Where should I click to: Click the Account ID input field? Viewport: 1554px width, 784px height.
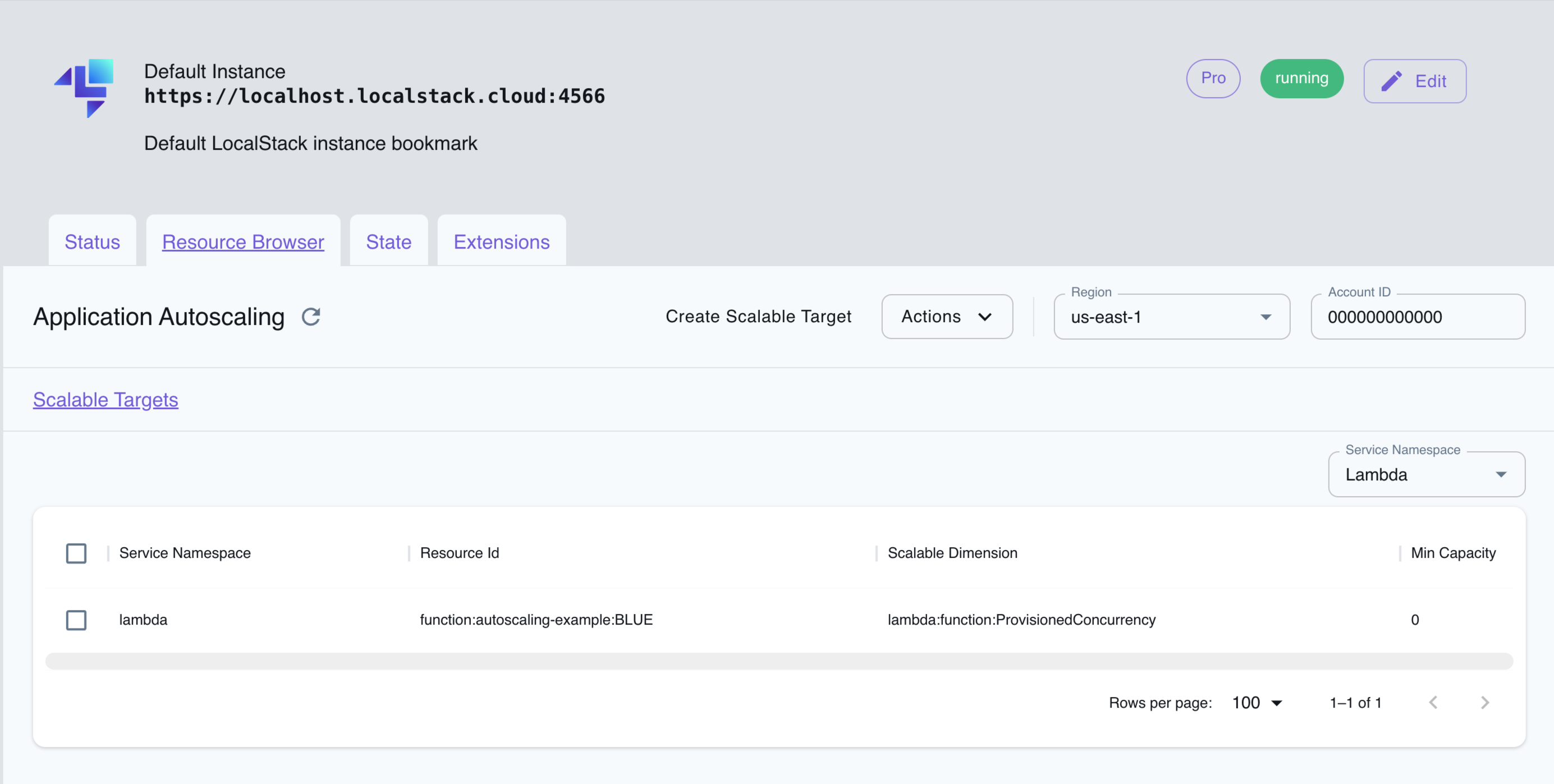1418,317
